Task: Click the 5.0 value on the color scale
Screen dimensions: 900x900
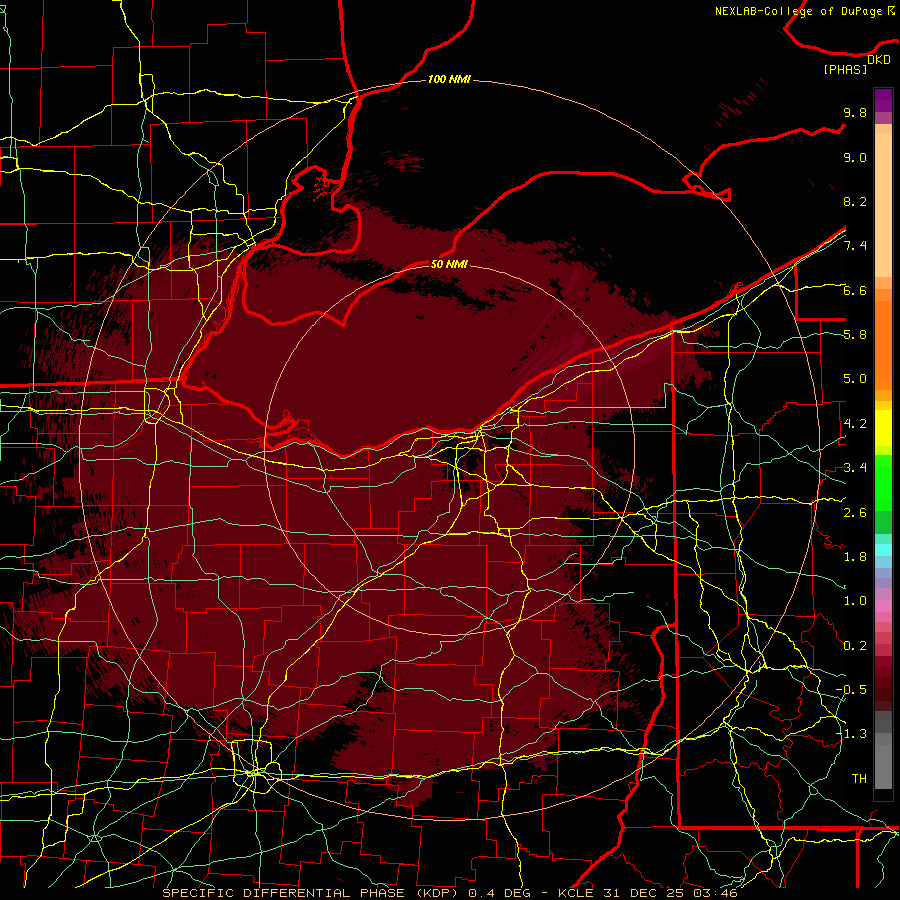Action: coord(855,379)
